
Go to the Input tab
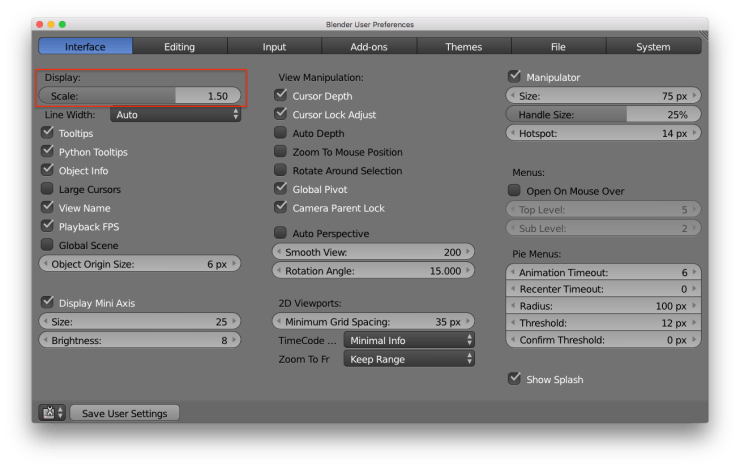(x=274, y=47)
